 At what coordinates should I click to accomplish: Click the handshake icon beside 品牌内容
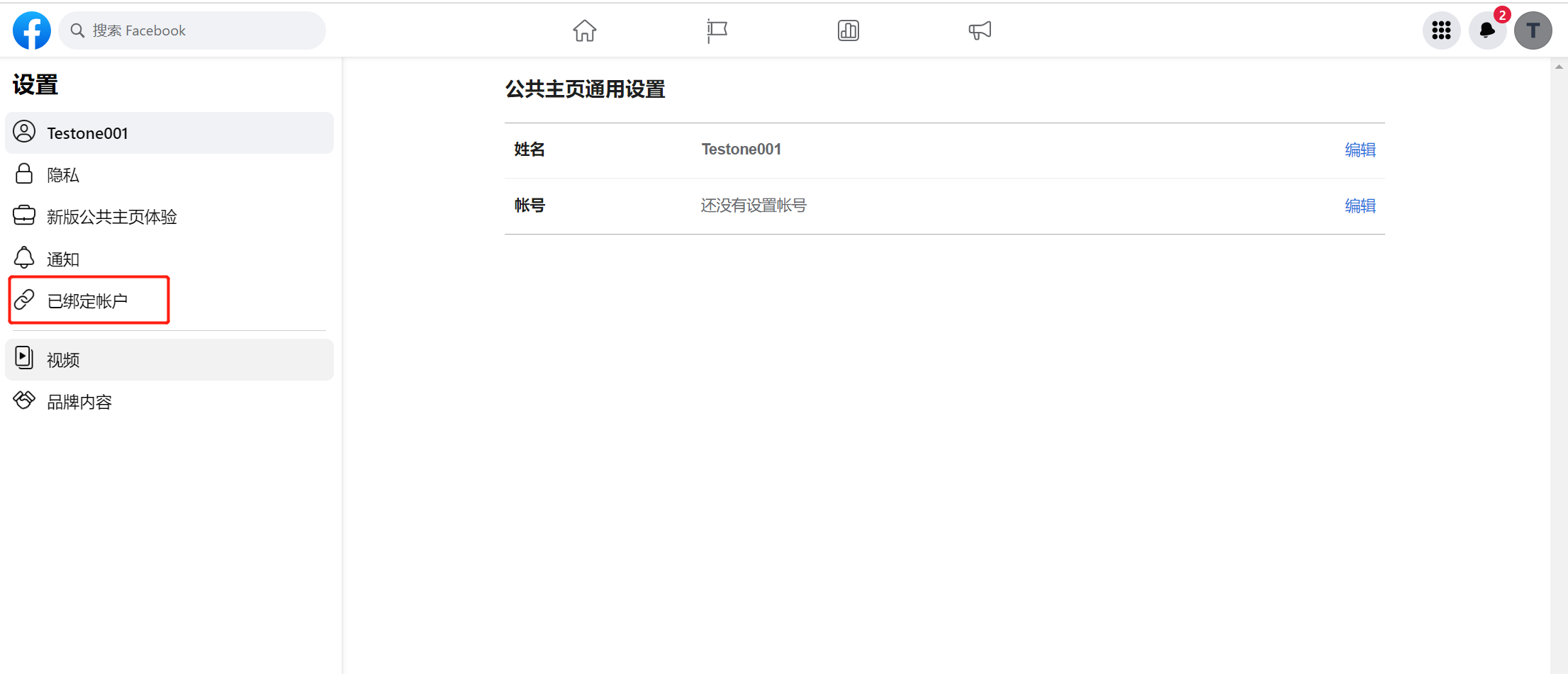tap(24, 400)
